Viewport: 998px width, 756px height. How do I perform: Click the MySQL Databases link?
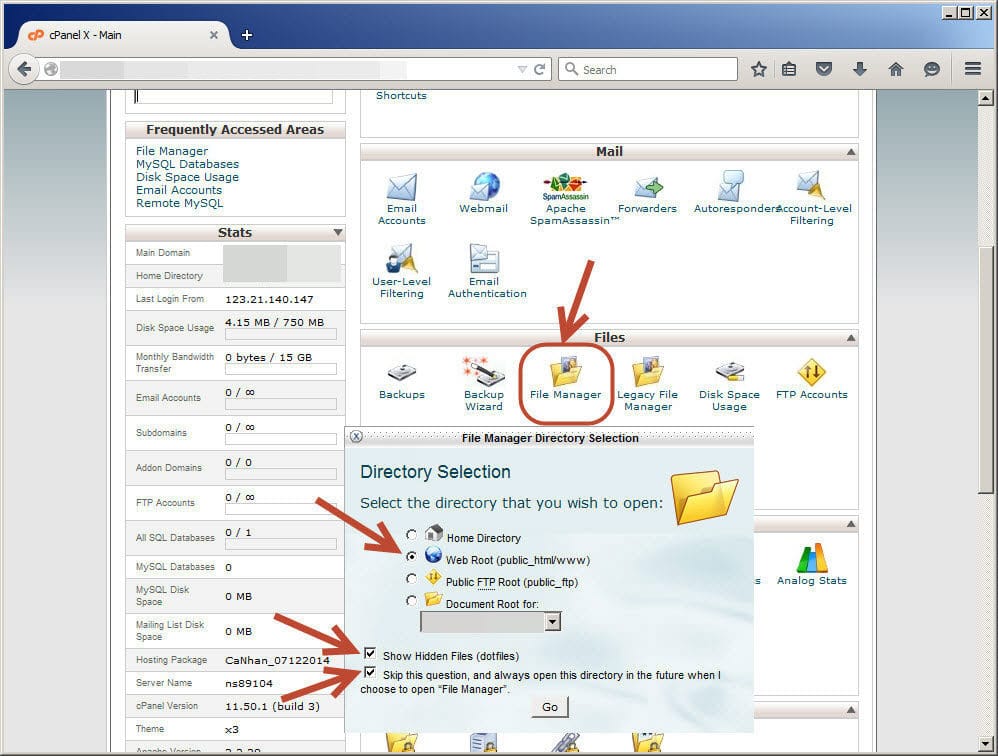(187, 164)
